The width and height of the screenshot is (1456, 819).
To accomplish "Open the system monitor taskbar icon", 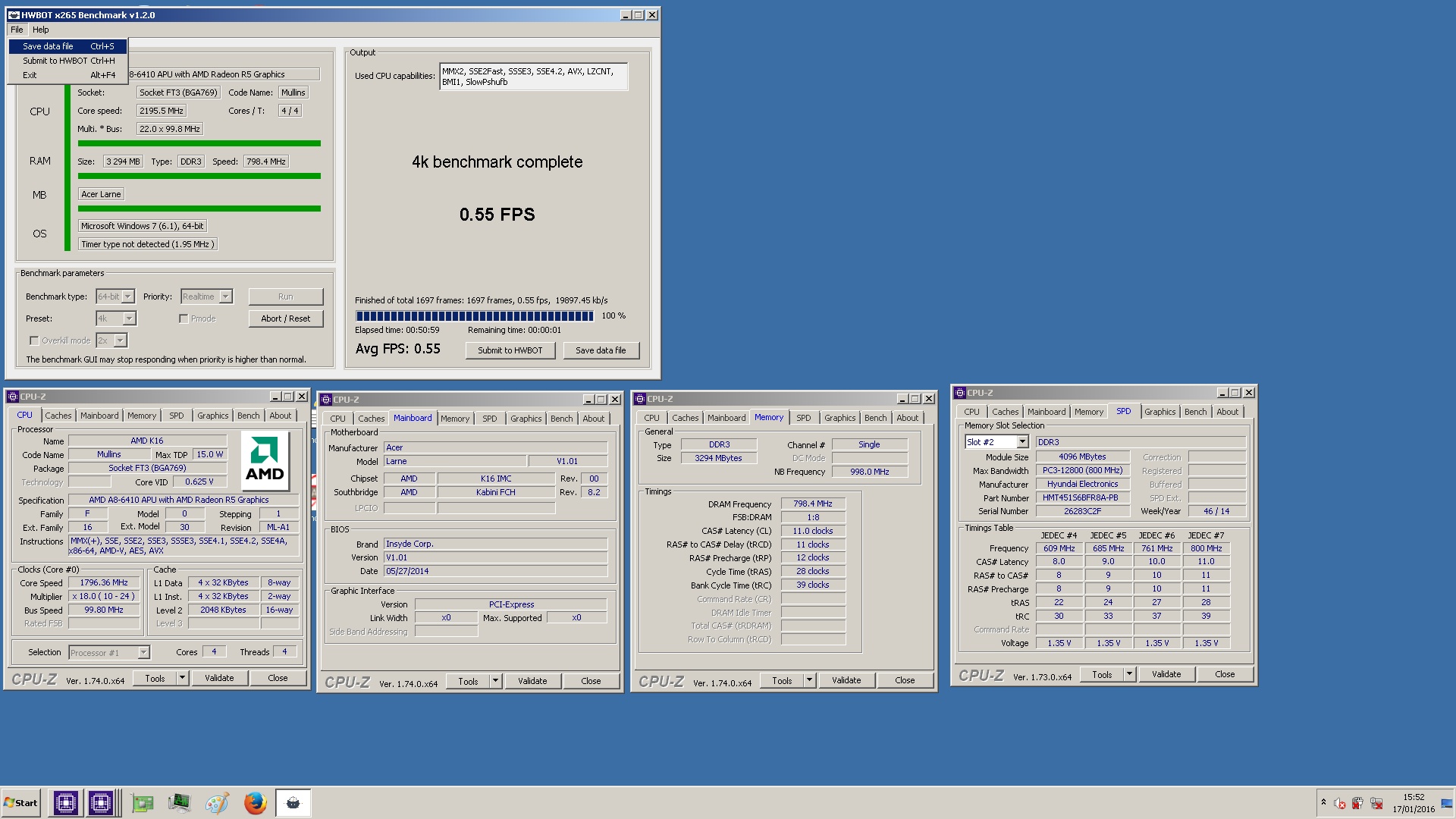I will click(x=180, y=802).
